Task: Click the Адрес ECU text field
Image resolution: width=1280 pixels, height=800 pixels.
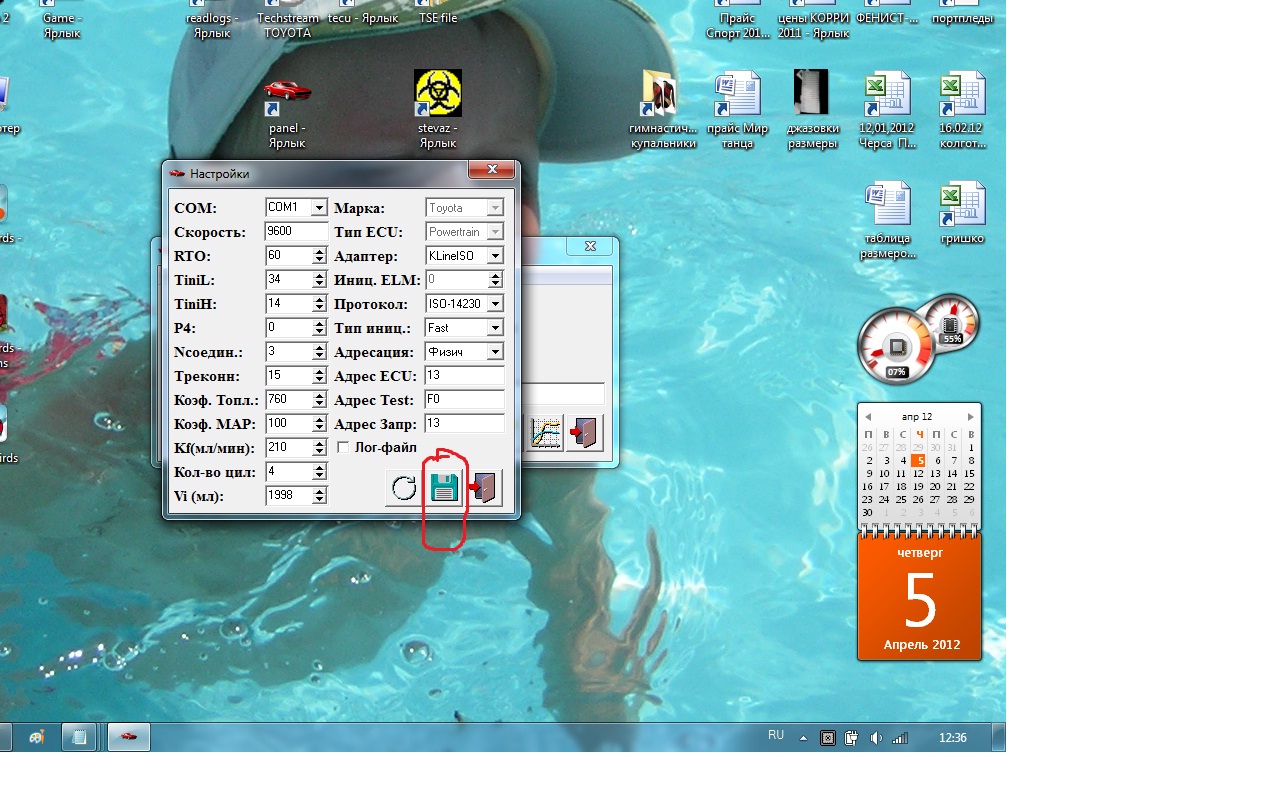Action: click(x=464, y=376)
